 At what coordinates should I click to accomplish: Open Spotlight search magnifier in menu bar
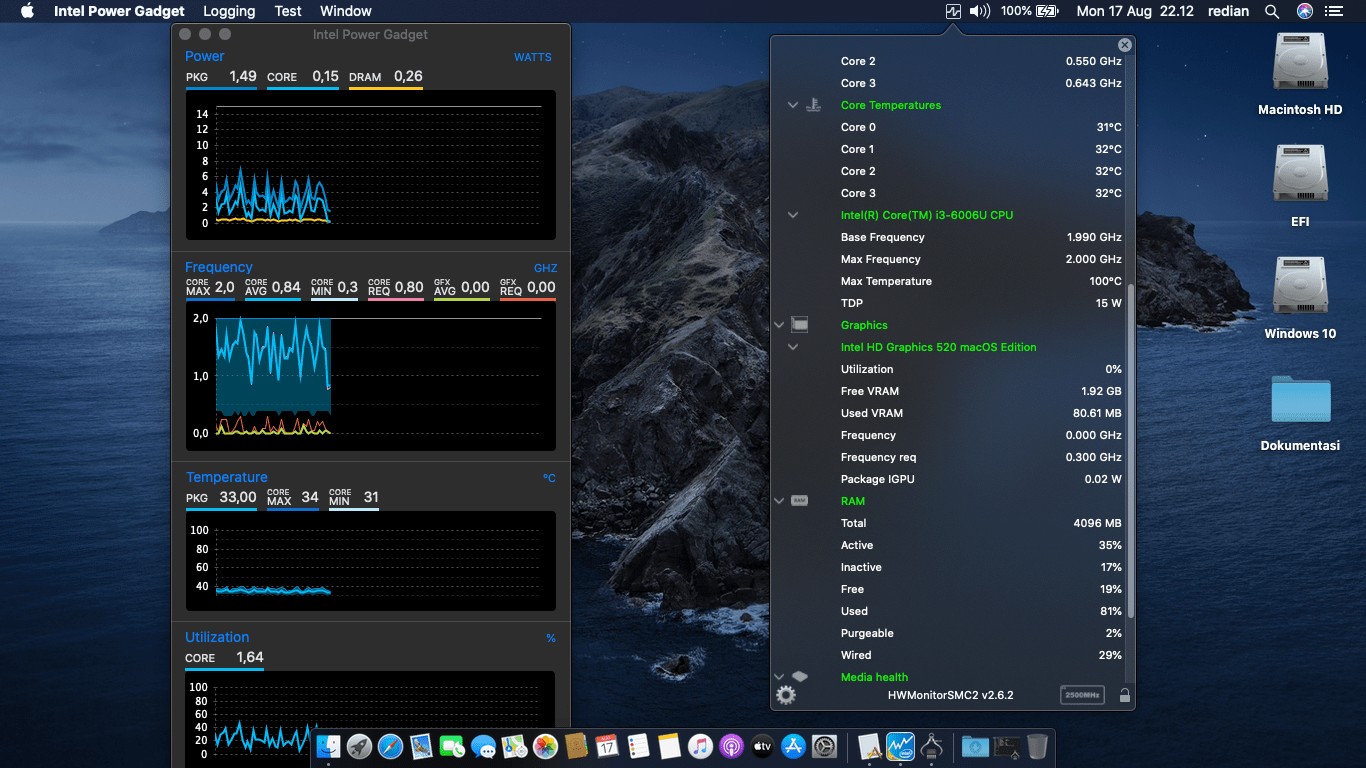[x=1272, y=11]
